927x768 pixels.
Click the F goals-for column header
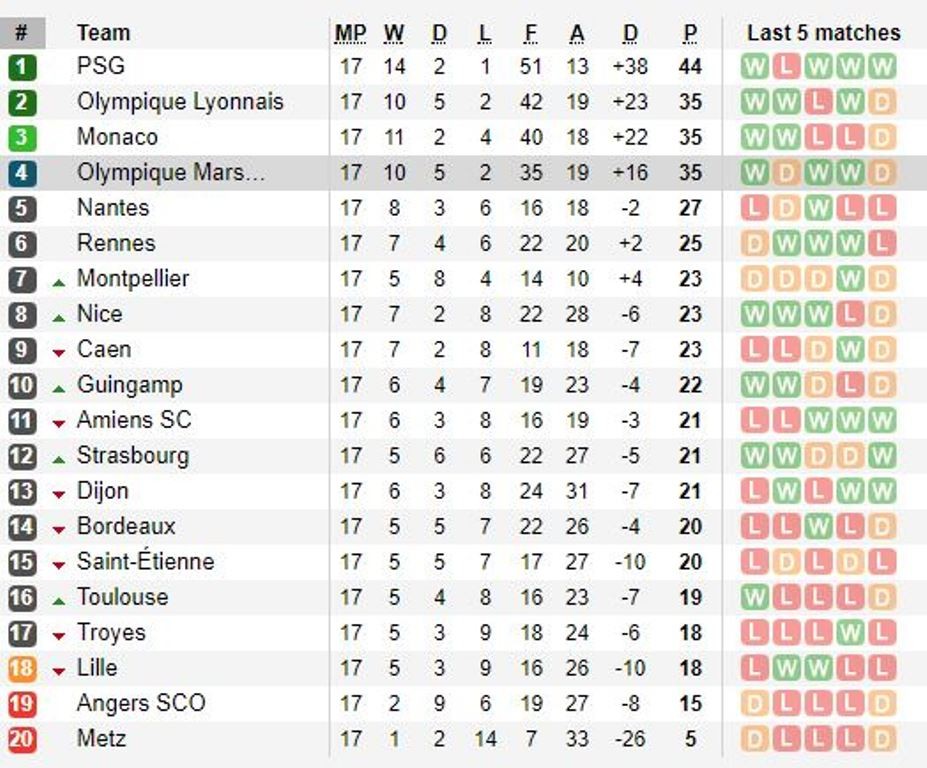(x=531, y=33)
